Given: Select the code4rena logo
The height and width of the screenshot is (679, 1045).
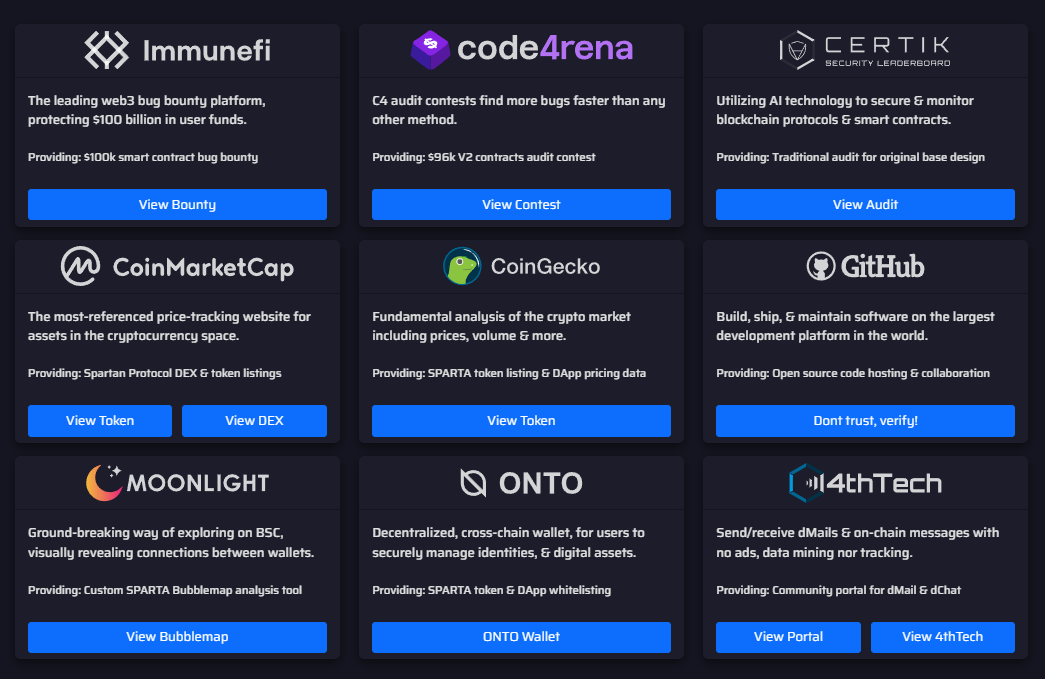Looking at the screenshot, I should point(430,49).
